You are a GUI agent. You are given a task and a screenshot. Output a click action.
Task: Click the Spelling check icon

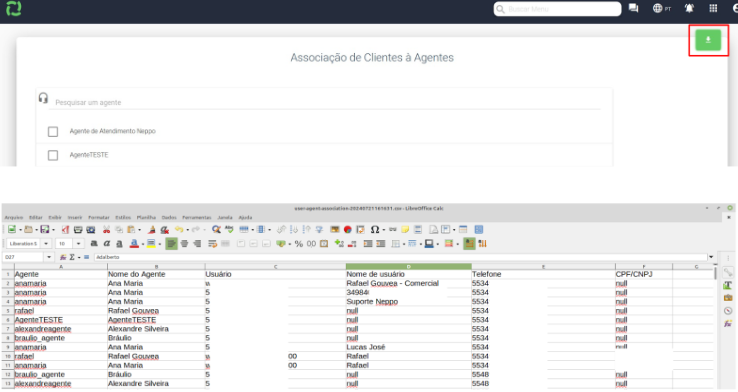[229, 229]
